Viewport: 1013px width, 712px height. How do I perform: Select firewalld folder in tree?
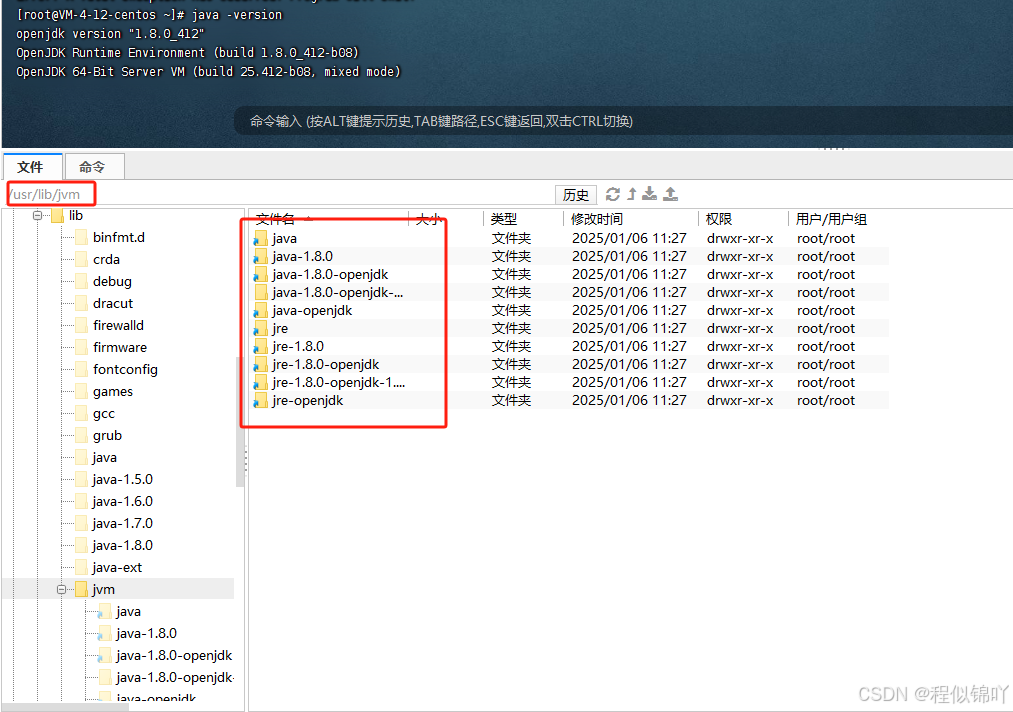[x=118, y=325]
